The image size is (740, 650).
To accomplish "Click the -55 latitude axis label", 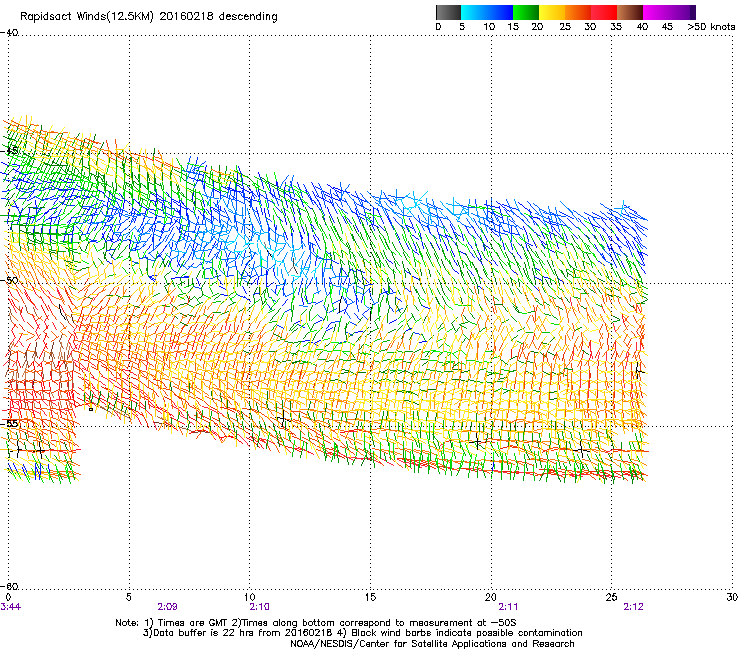I will (9, 424).
